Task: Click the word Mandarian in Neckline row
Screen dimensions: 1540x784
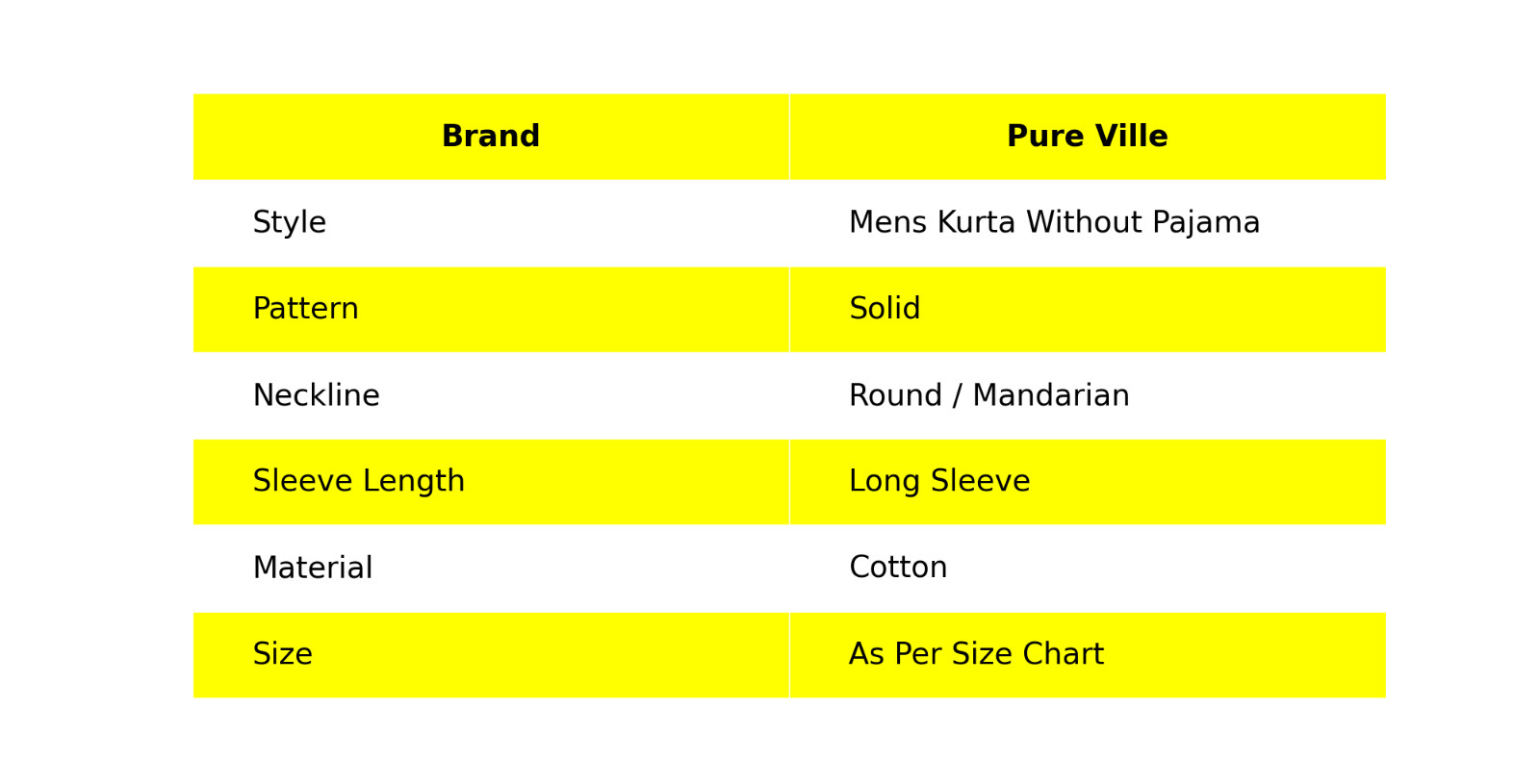Action: 1050,395
